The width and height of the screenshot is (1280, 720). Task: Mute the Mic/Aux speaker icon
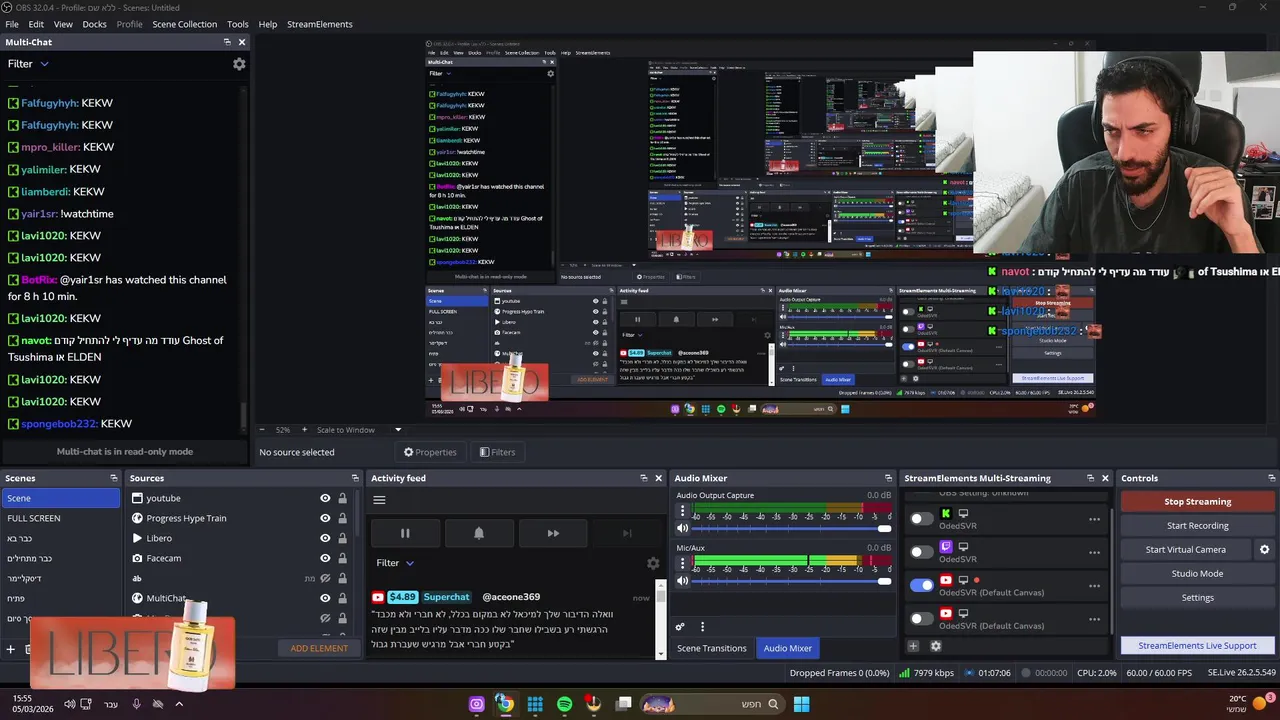(x=682, y=581)
